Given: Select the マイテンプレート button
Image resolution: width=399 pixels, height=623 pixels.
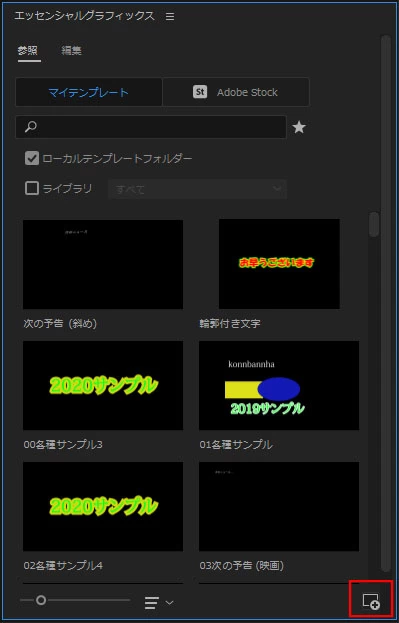Looking at the screenshot, I should [x=89, y=92].
